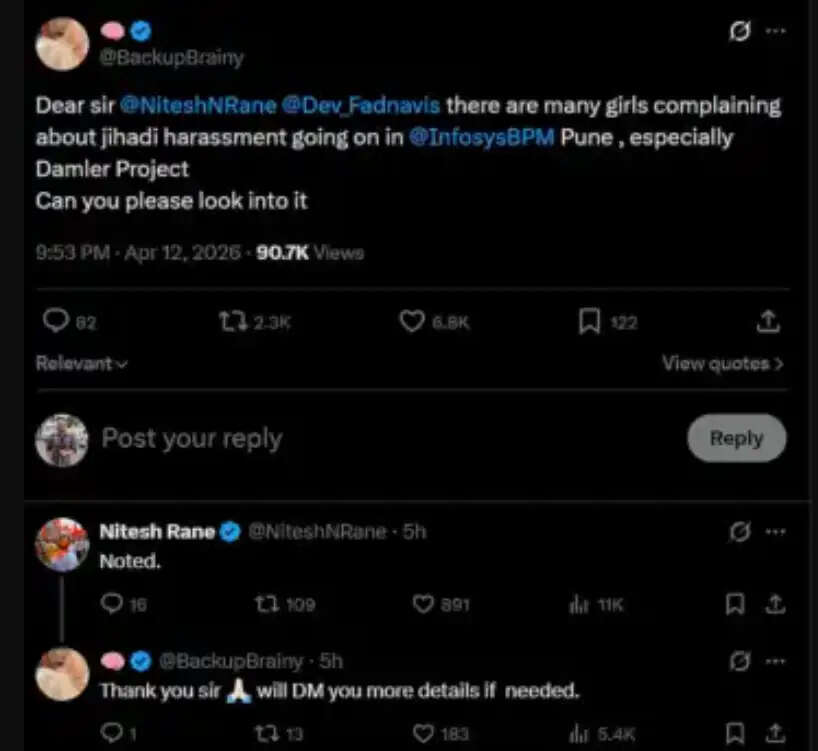Repost Nitesh Rane's reply with 109 reposts

click(267, 604)
